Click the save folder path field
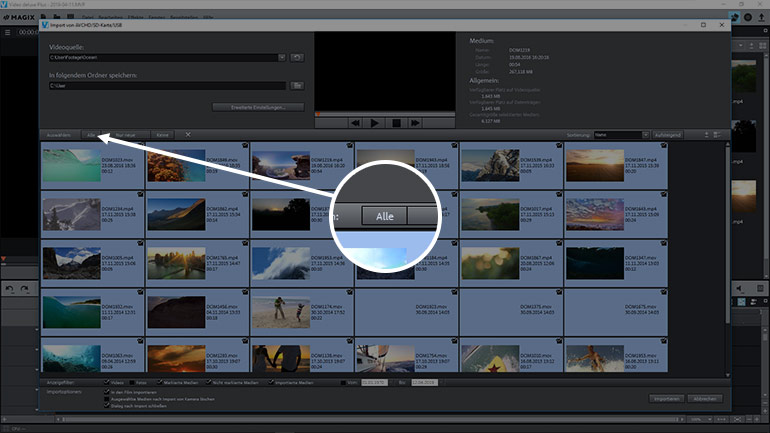This screenshot has width=770, height=433. 167,85
